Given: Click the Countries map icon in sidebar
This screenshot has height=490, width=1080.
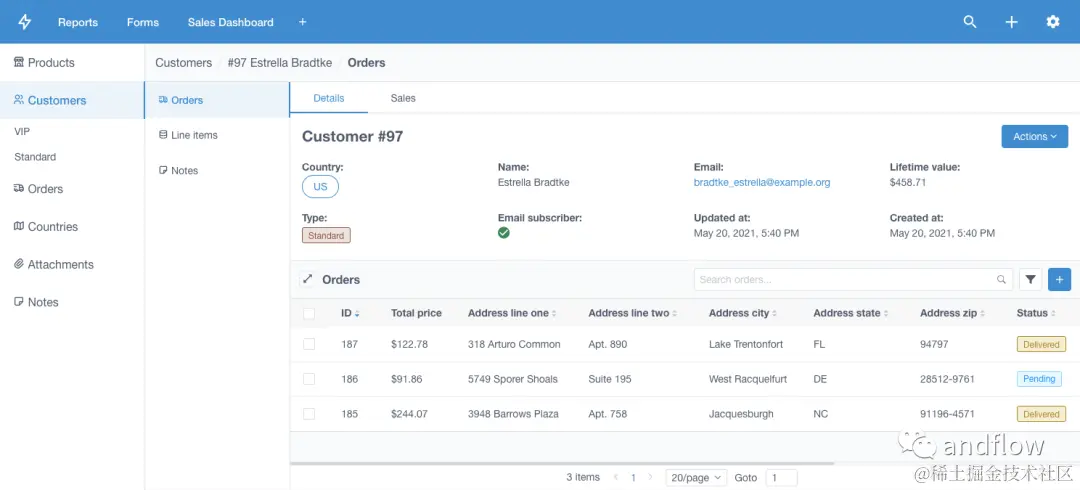Looking at the screenshot, I should [19, 226].
